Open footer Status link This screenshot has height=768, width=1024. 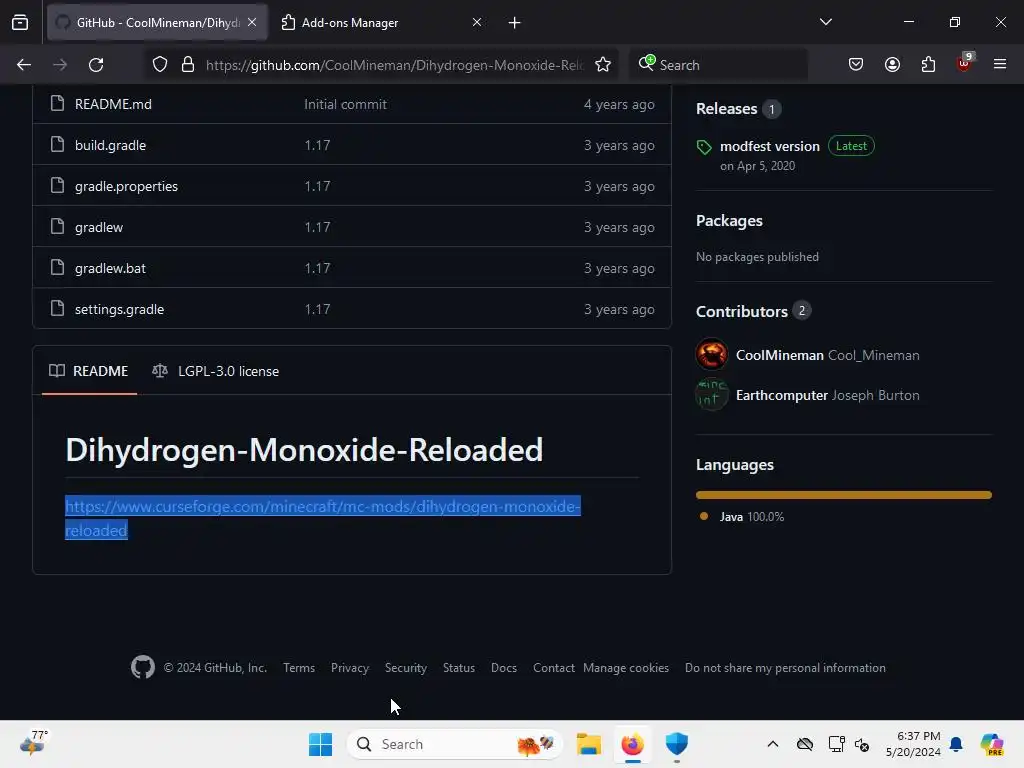pos(458,667)
